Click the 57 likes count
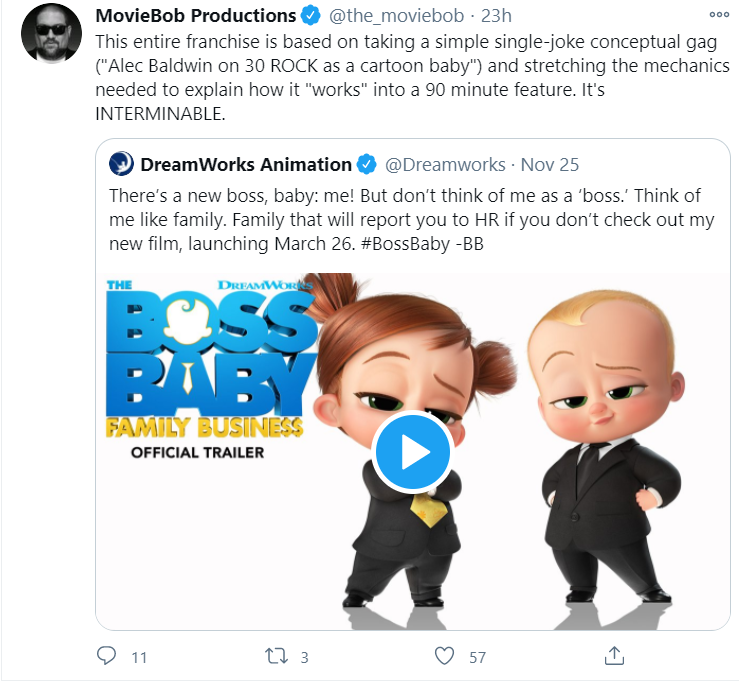Screen dimensions: 739x681 [477, 657]
